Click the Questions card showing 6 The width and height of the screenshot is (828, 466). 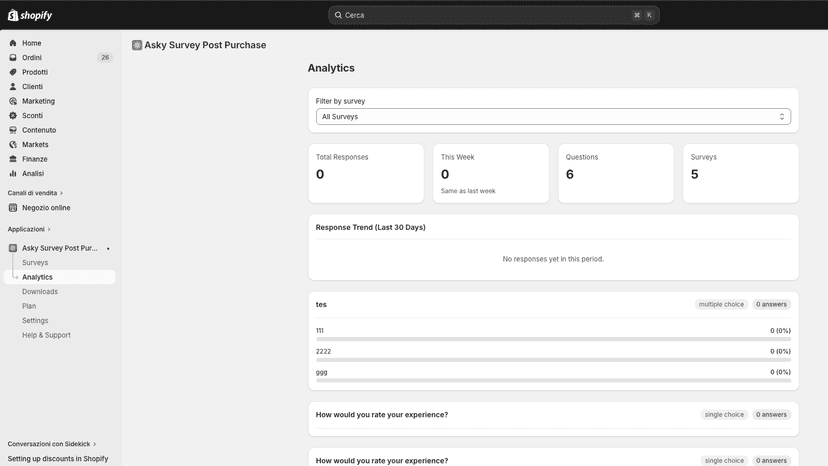[x=616, y=173]
